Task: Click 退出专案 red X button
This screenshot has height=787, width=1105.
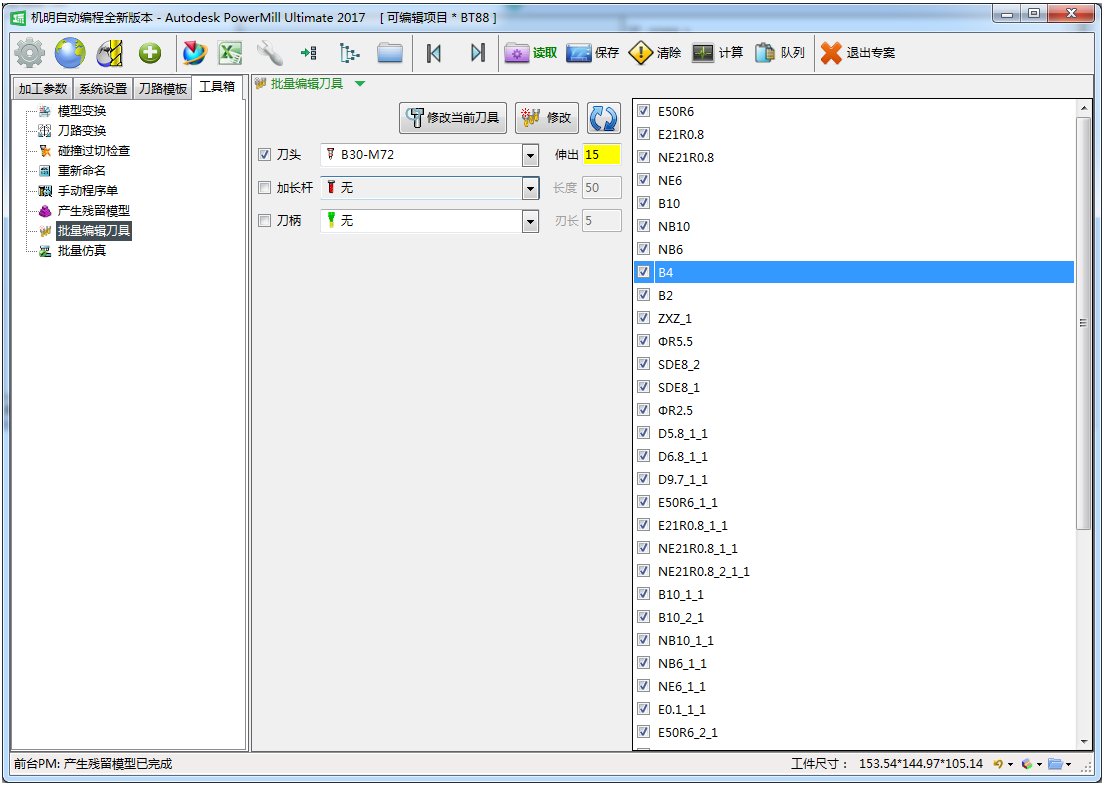Action: (x=858, y=53)
